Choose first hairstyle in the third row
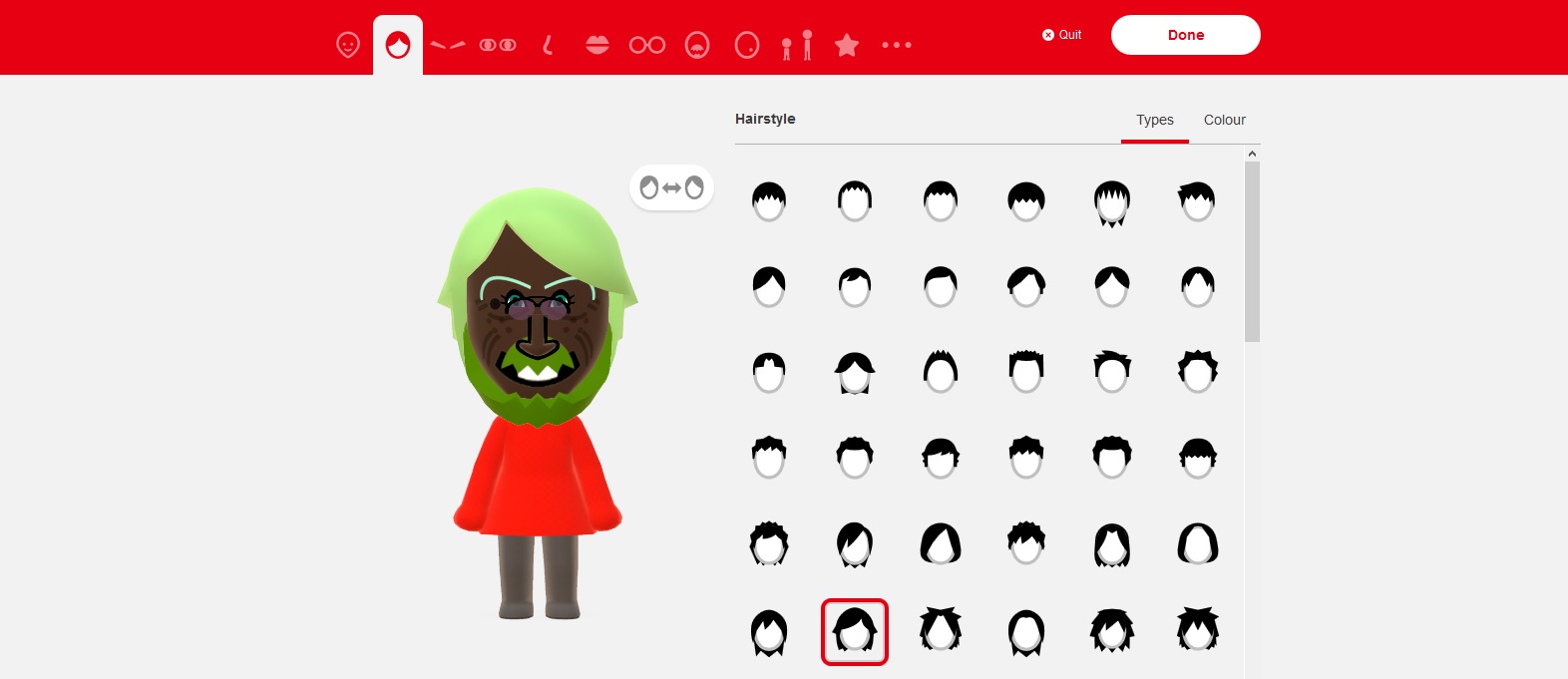This screenshot has height=679, width=1568. [769, 373]
